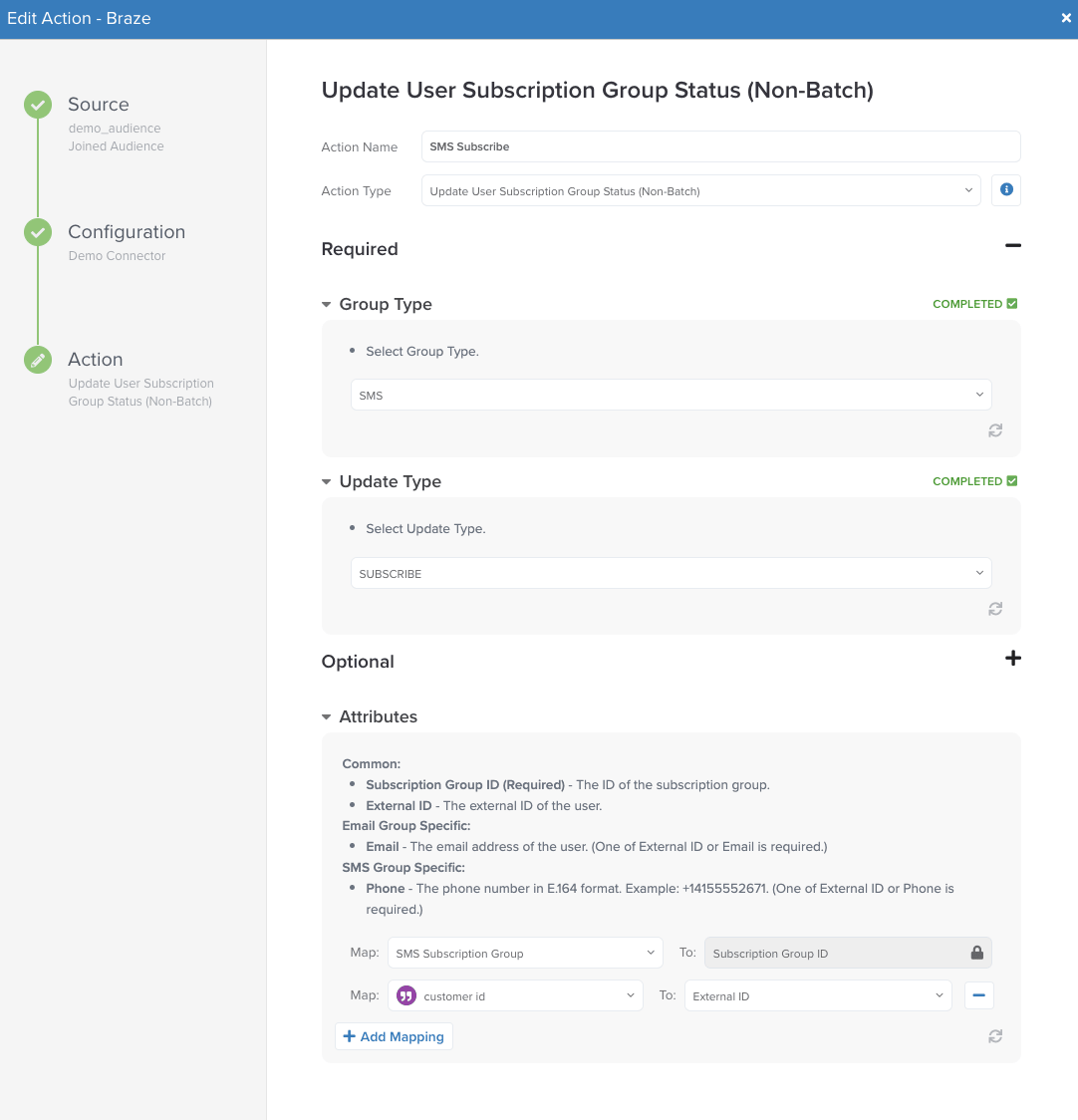Click refresh icon in Update Type section

[x=994, y=608]
